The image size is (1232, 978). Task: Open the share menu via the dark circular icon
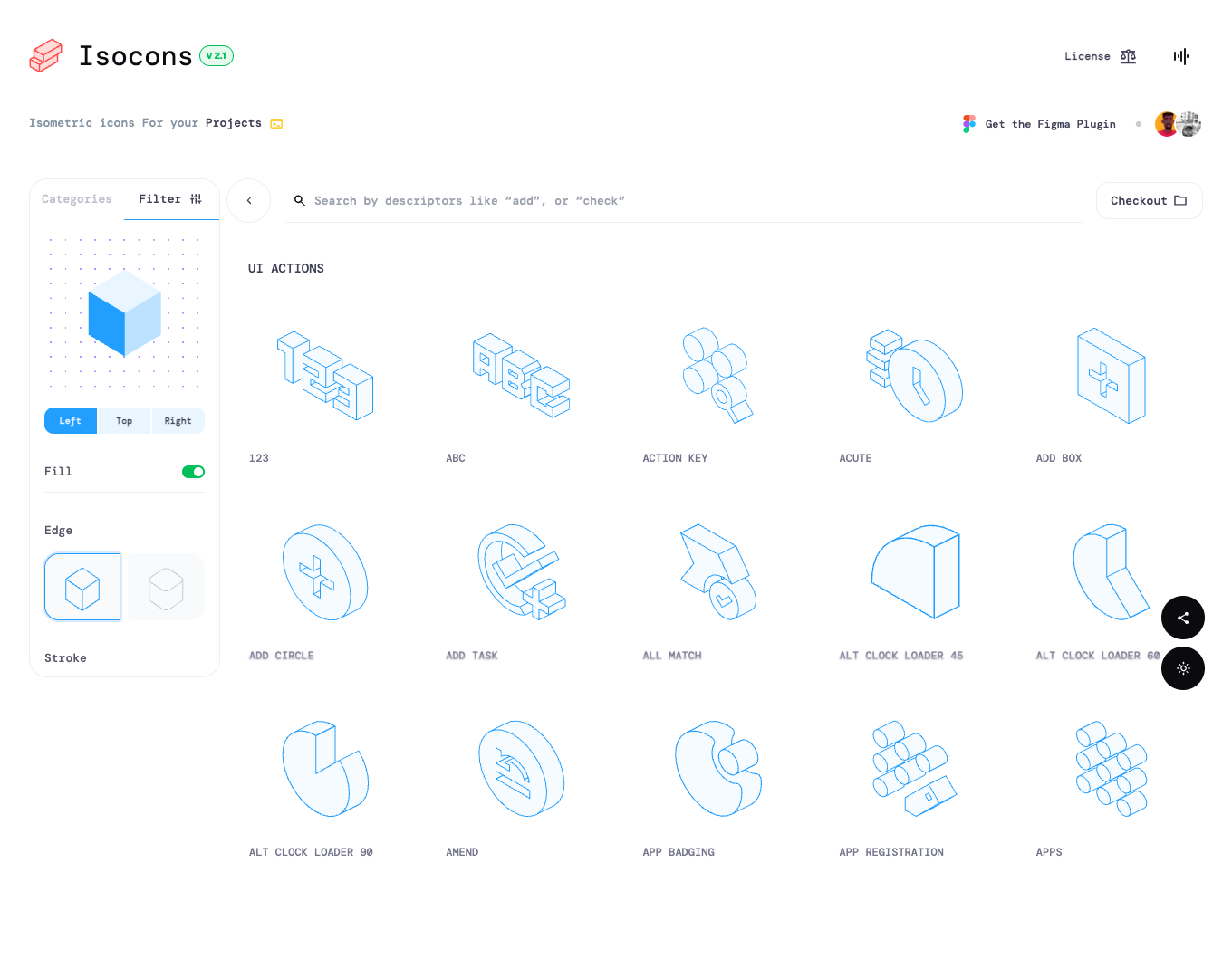[x=1183, y=618]
